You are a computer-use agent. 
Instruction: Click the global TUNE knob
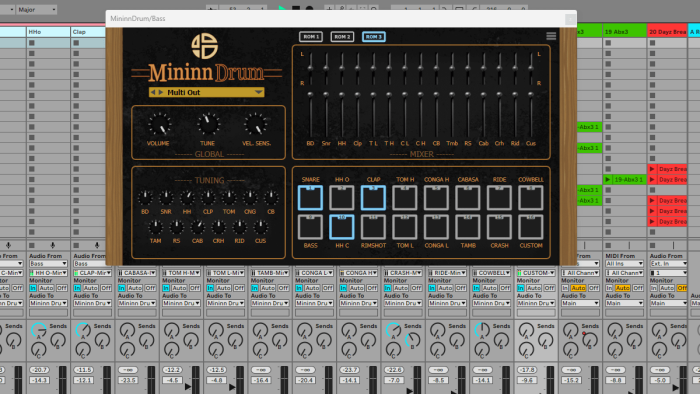208,124
